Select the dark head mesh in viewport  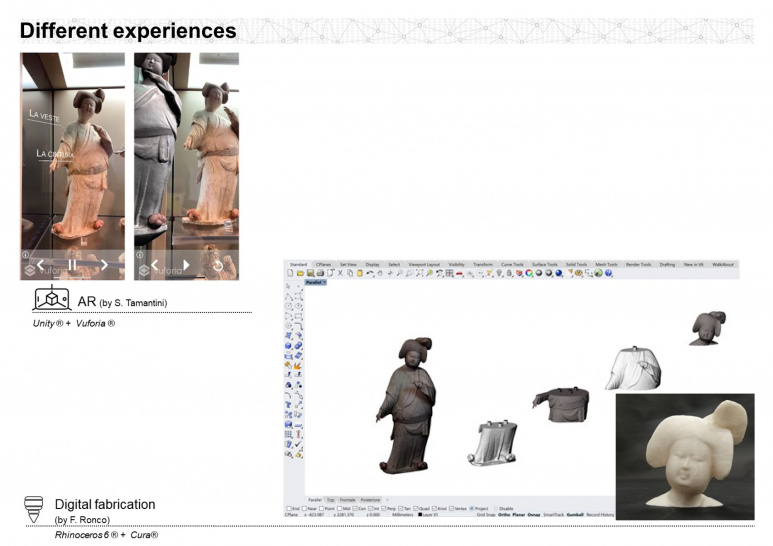[x=708, y=328]
